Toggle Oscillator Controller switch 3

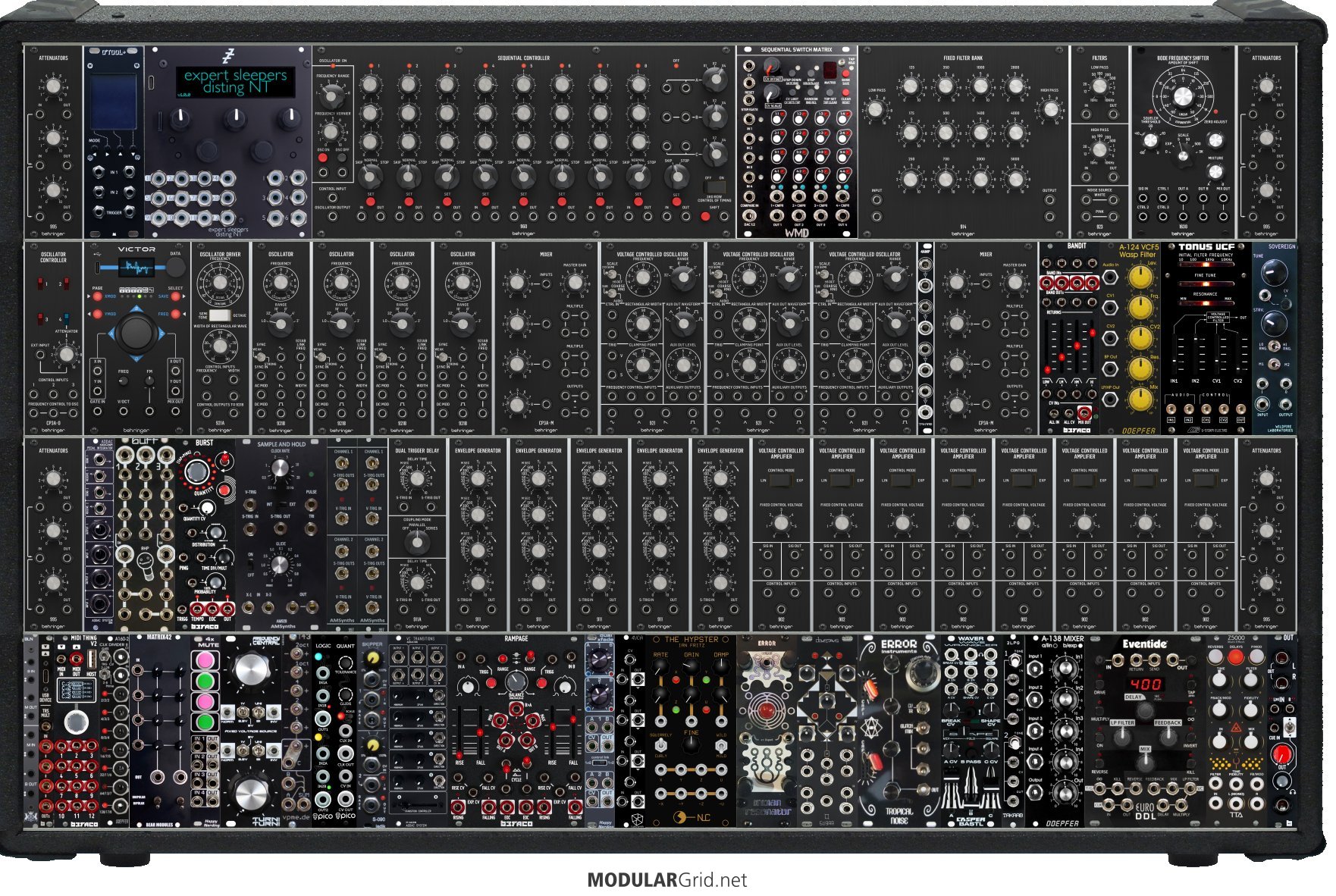41,318
